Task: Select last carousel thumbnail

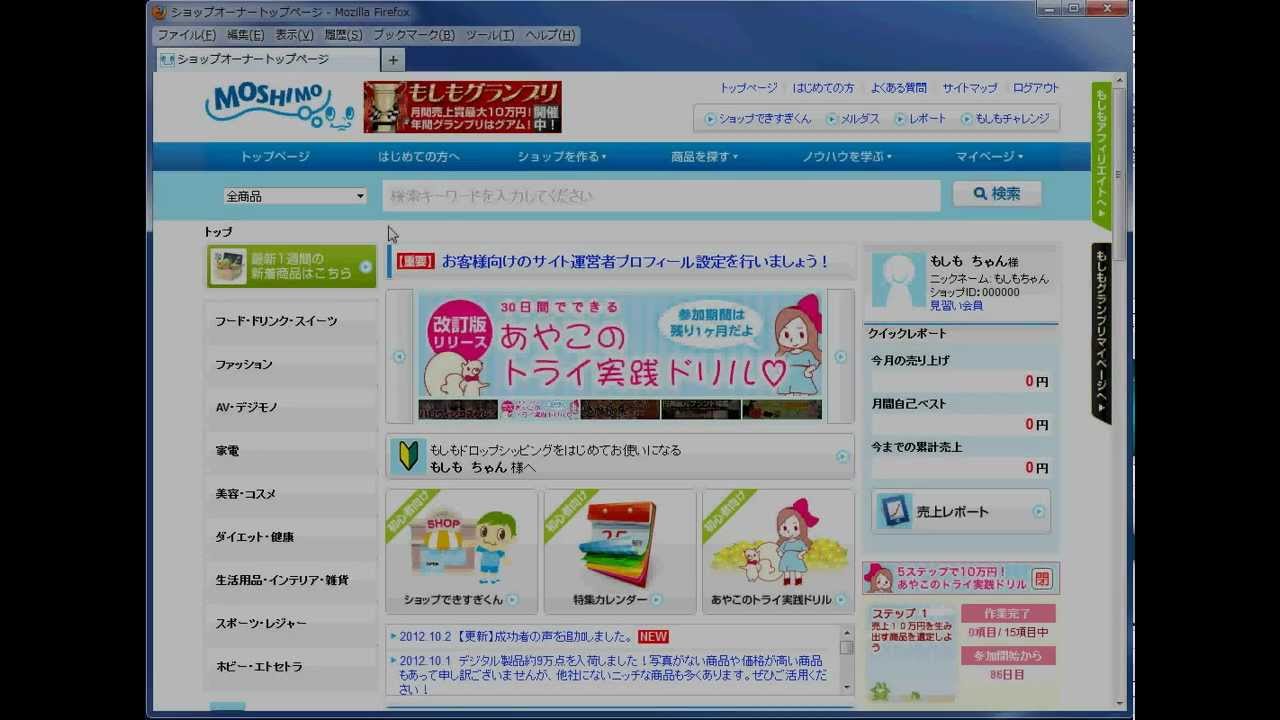Action: (x=782, y=410)
